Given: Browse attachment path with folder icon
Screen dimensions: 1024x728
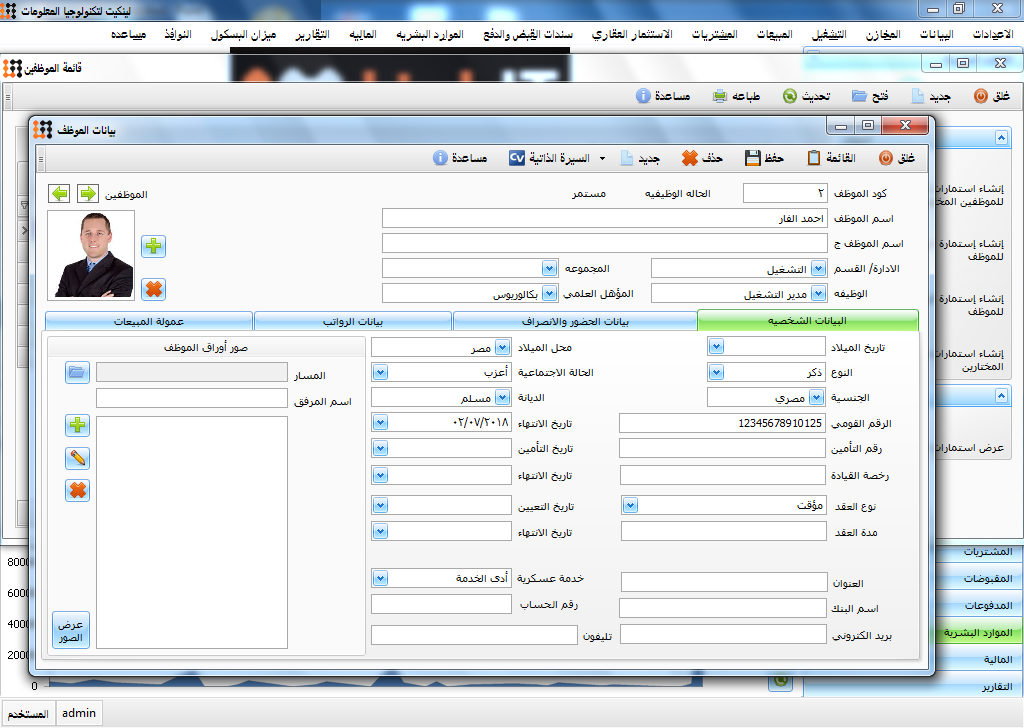Looking at the screenshot, I should click(x=77, y=373).
